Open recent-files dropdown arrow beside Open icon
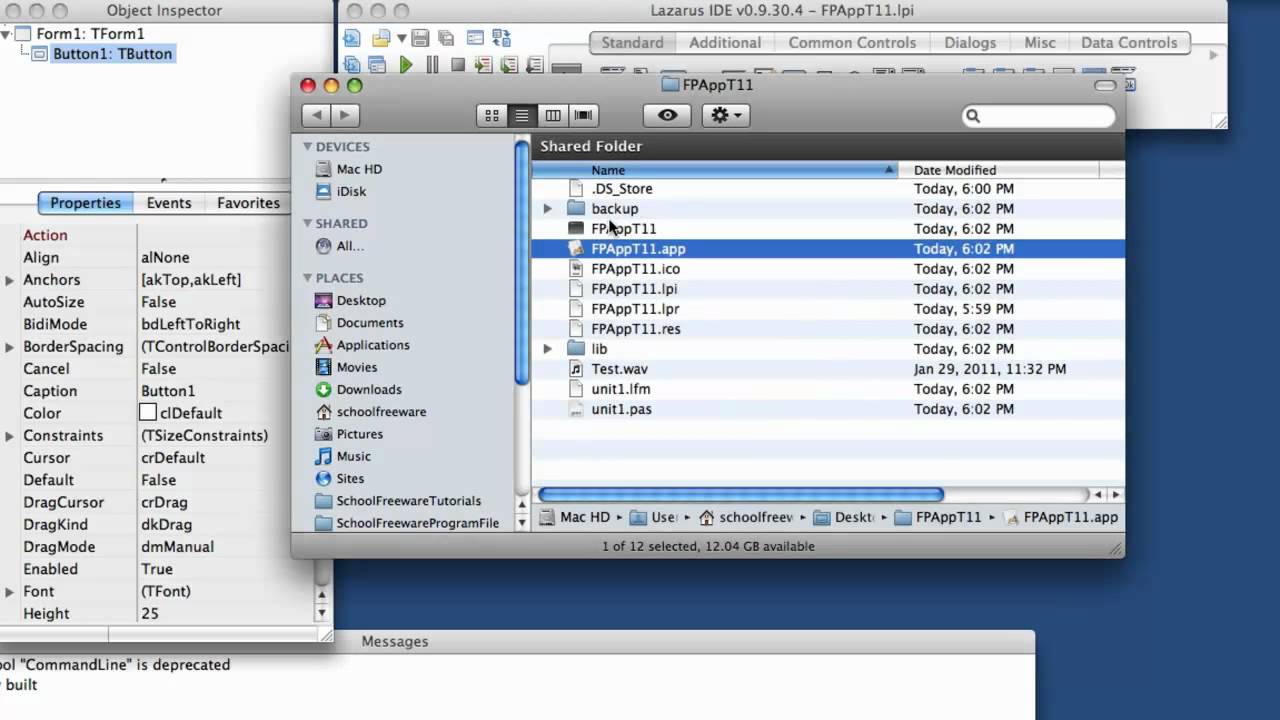1280x720 pixels. tap(402, 38)
